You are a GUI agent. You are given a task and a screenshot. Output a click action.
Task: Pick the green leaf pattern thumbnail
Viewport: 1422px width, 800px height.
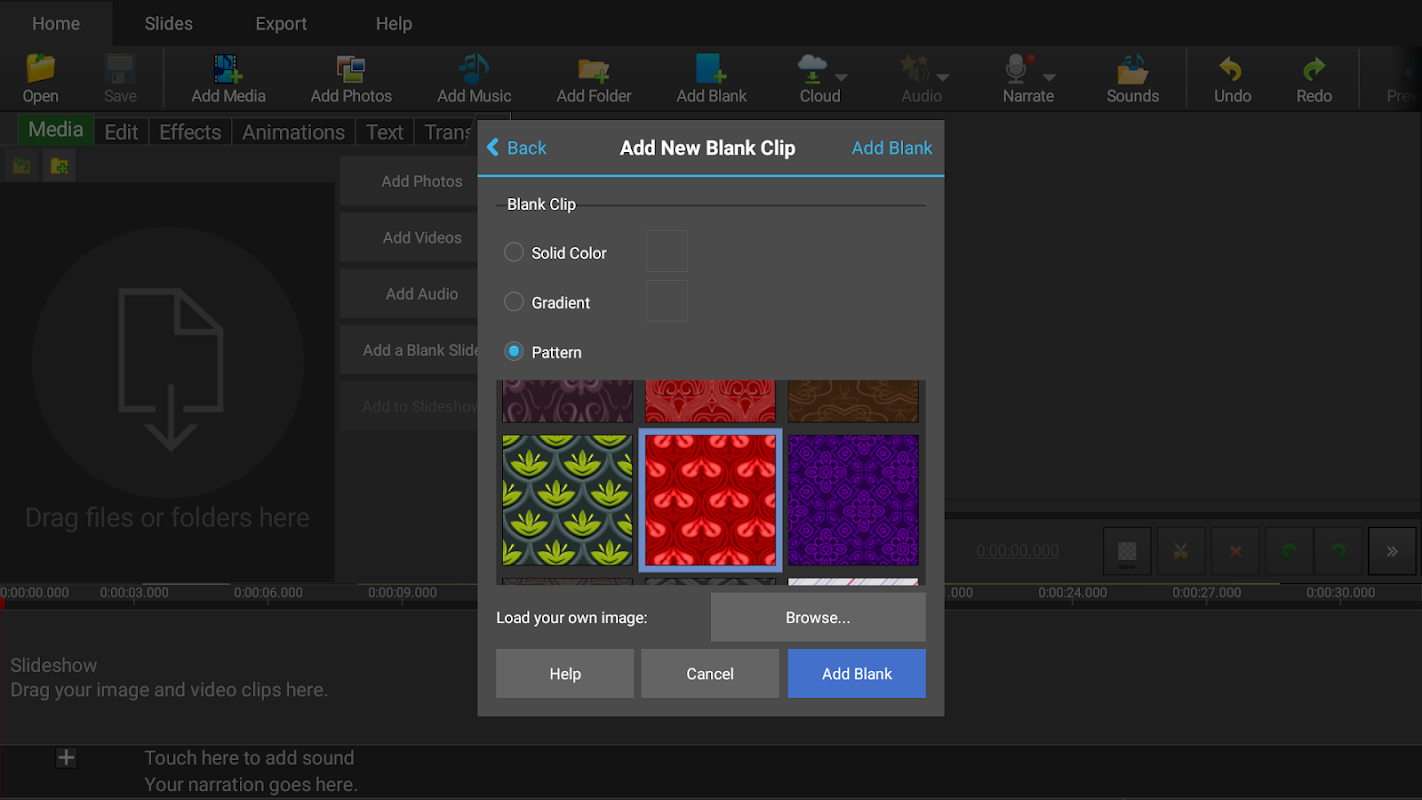coord(567,500)
